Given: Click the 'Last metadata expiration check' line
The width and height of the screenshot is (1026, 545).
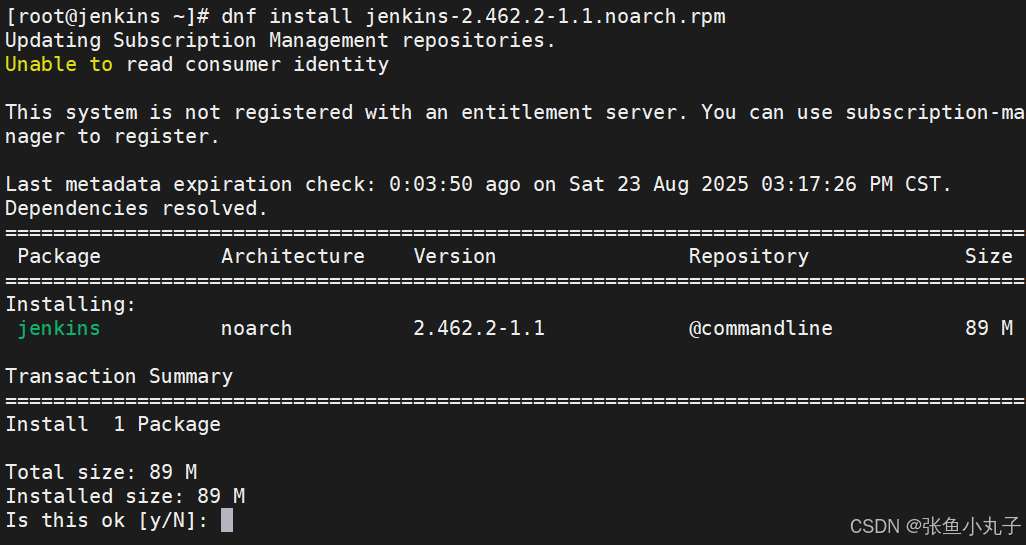Looking at the screenshot, I should [x=478, y=184].
